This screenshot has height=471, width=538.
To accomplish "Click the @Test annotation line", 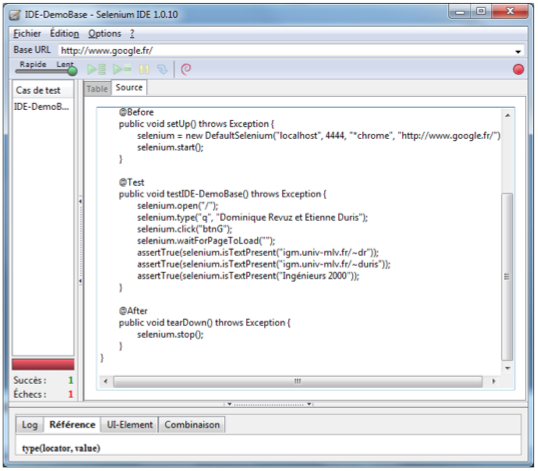I will pyautogui.click(x=131, y=182).
